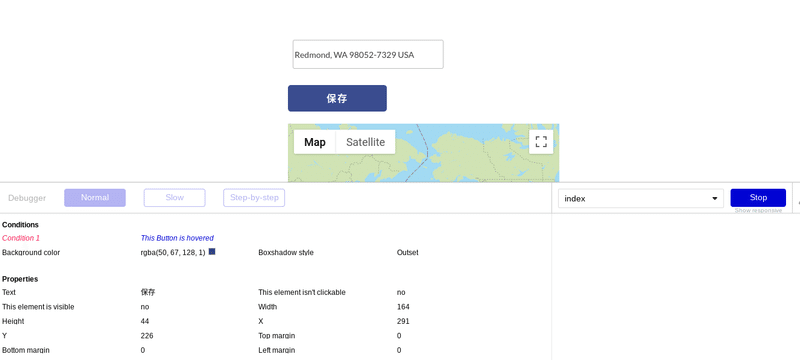Screen dimensions: 800x360
Task: Click the Conditions section heading
Action: tap(20, 225)
